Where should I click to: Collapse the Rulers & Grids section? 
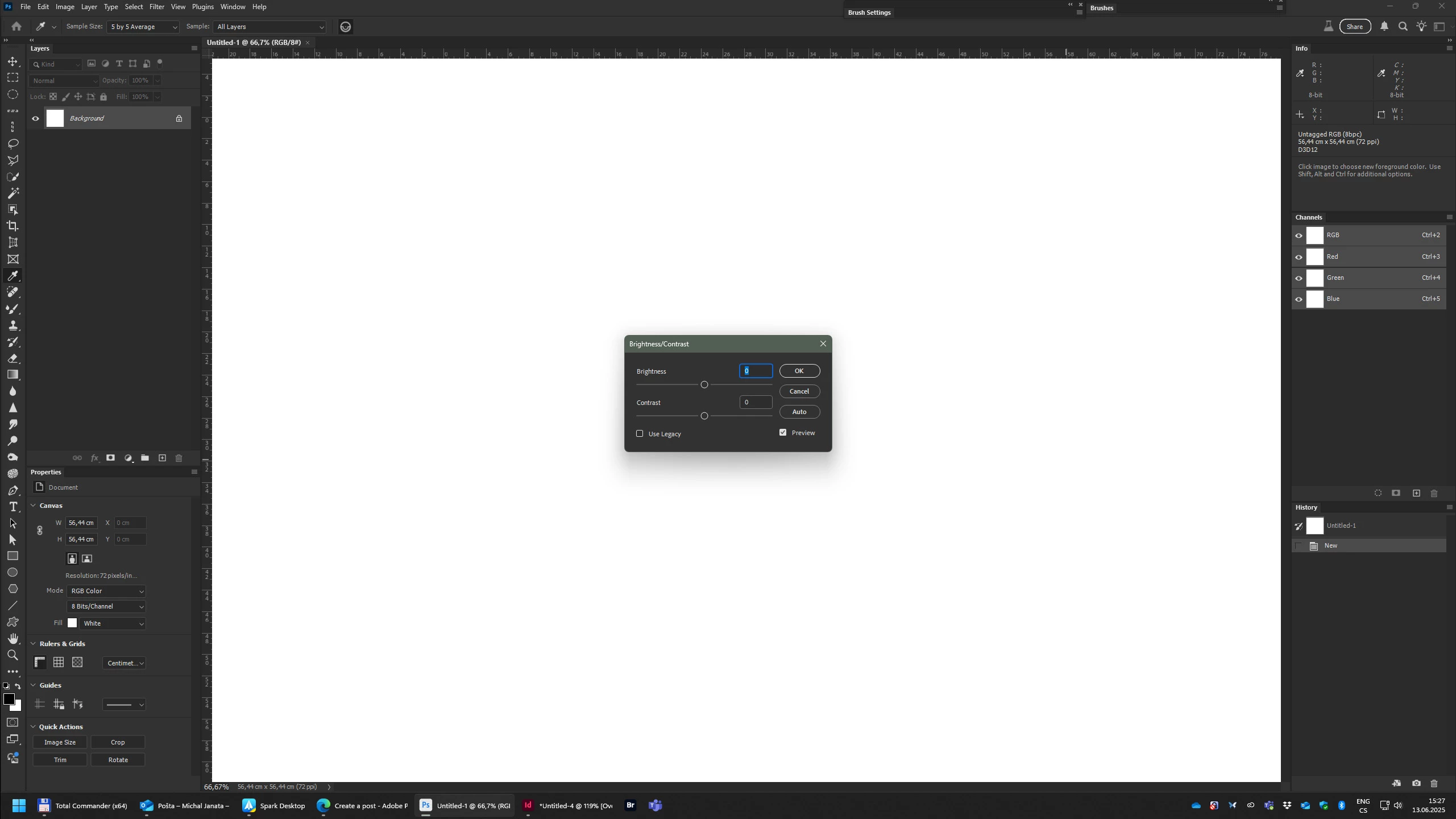click(33, 643)
